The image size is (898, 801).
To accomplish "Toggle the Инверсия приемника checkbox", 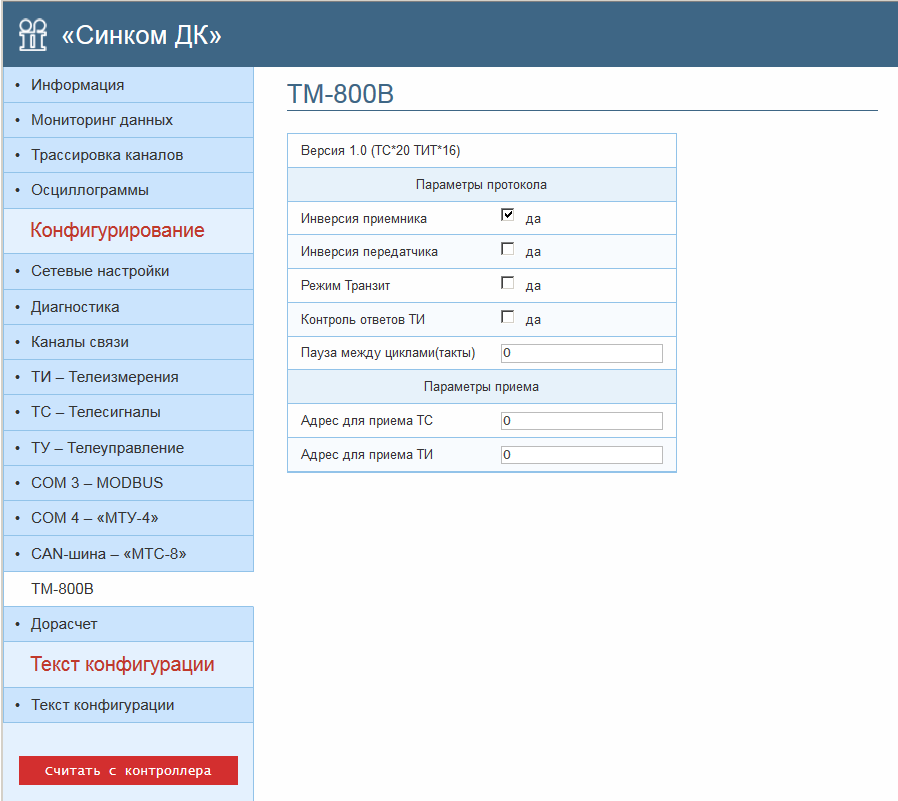I will pyautogui.click(x=508, y=215).
